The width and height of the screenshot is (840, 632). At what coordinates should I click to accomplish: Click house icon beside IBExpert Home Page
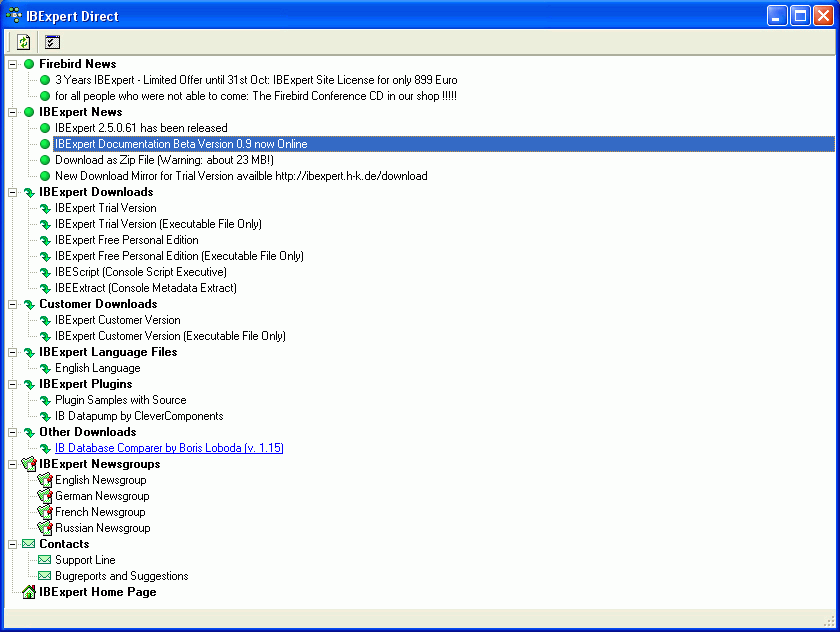click(x=29, y=592)
